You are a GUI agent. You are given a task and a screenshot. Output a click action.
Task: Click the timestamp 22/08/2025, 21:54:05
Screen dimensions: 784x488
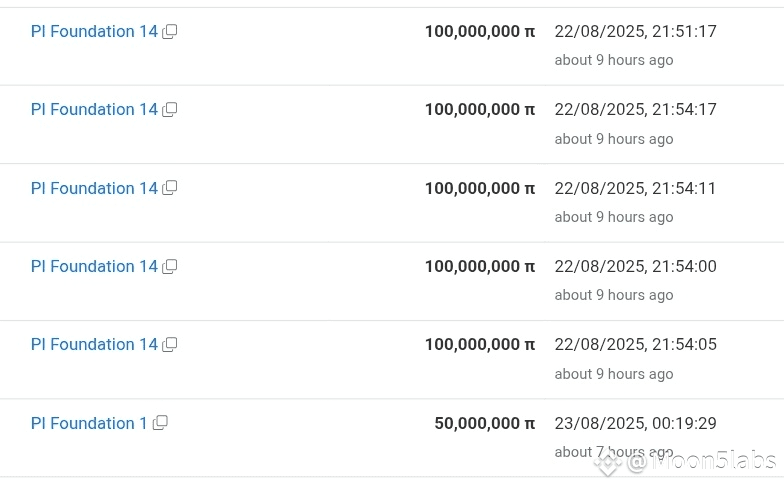636,344
